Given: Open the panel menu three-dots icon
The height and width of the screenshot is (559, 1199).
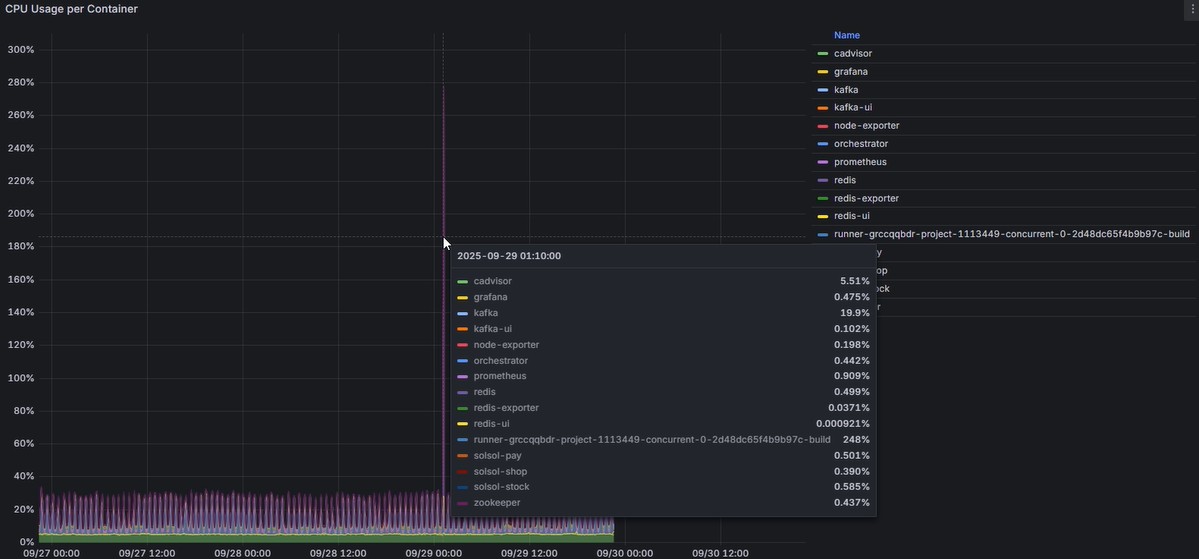Looking at the screenshot, I should click(x=1192, y=9).
